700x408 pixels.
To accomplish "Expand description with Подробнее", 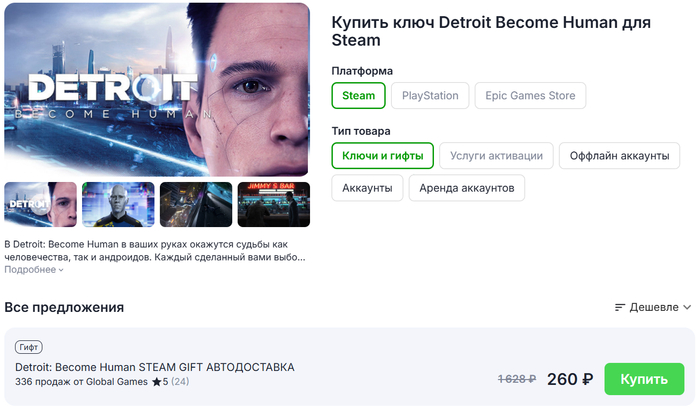I will click(34, 269).
